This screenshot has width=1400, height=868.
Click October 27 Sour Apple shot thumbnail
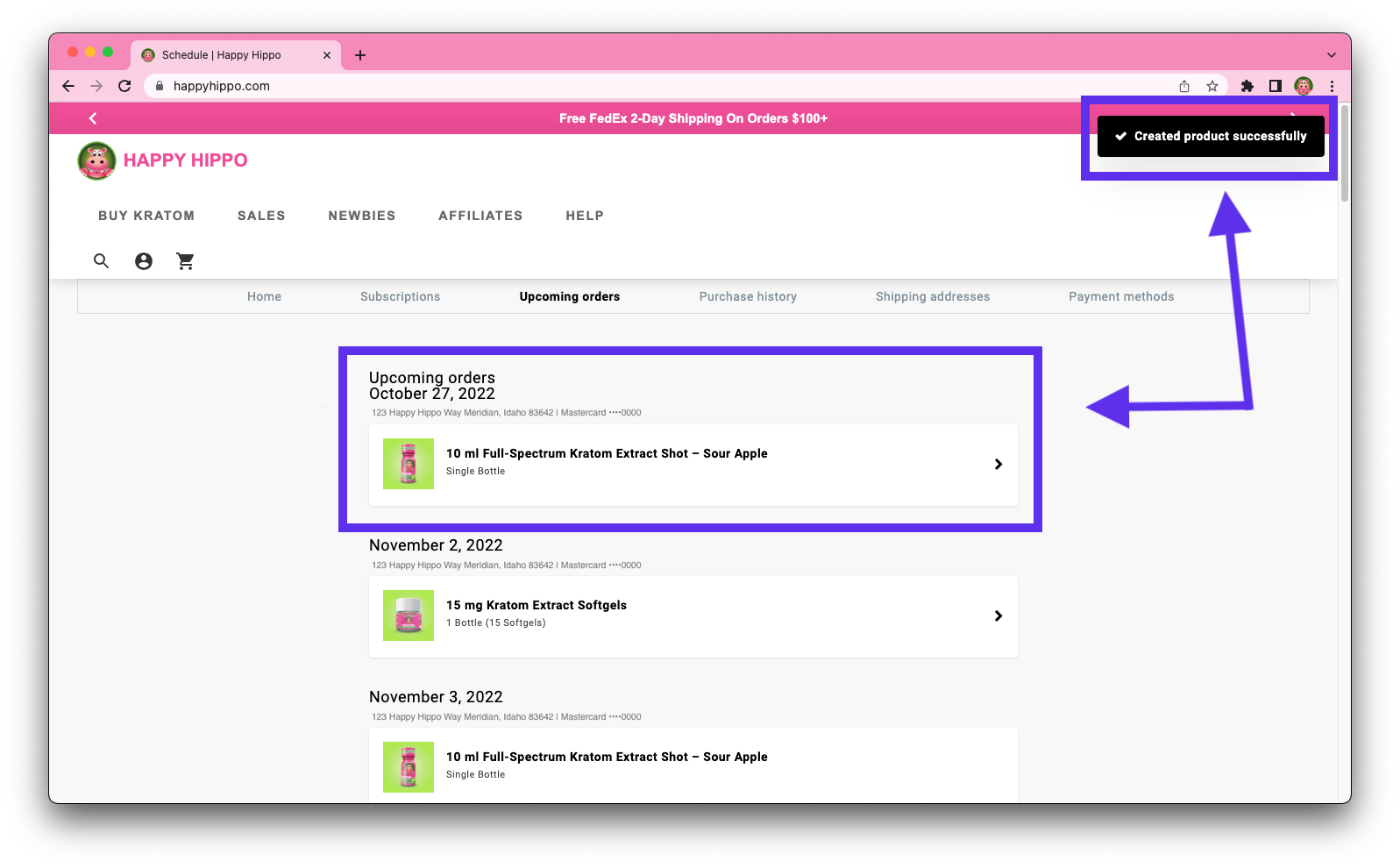point(409,464)
